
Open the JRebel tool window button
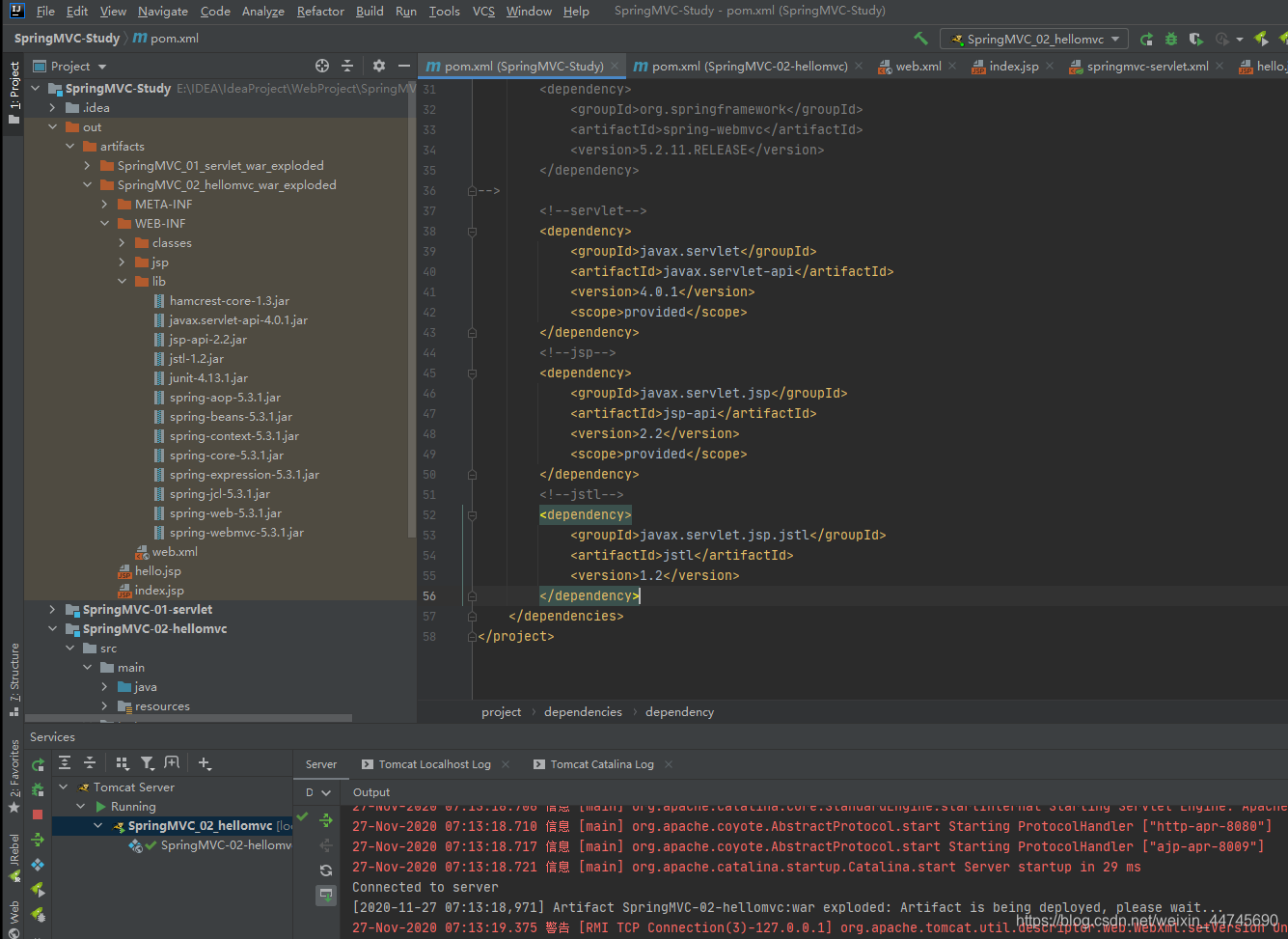coord(14,857)
